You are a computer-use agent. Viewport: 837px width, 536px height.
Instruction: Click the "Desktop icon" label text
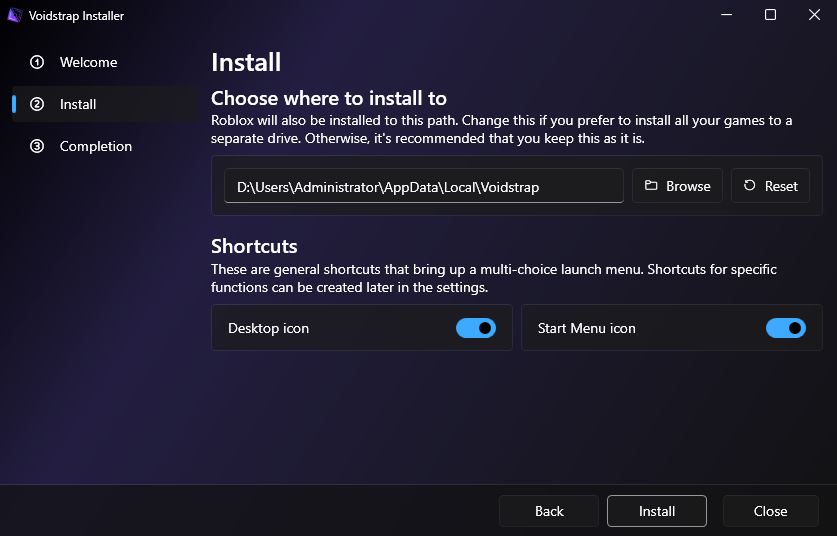click(x=269, y=328)
